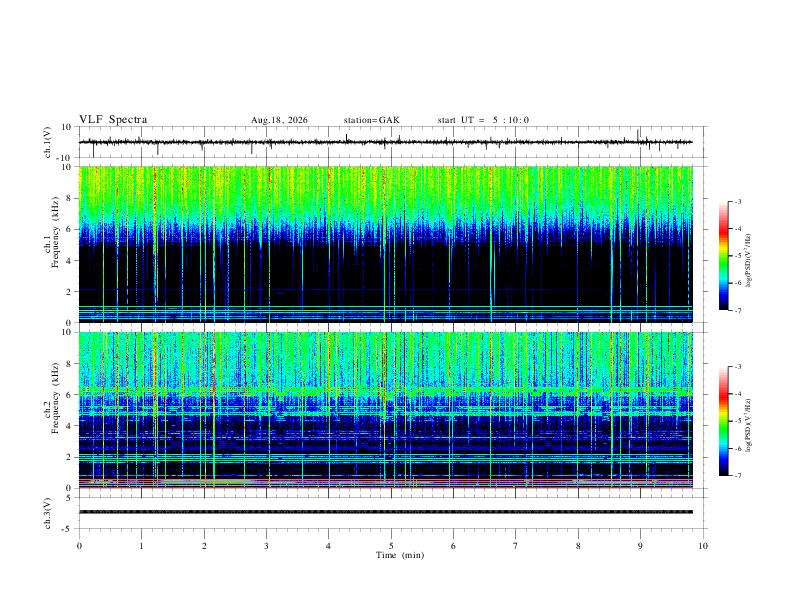
Task: Click the ch.1(V) waveform trace
Action: click(385, 142)
